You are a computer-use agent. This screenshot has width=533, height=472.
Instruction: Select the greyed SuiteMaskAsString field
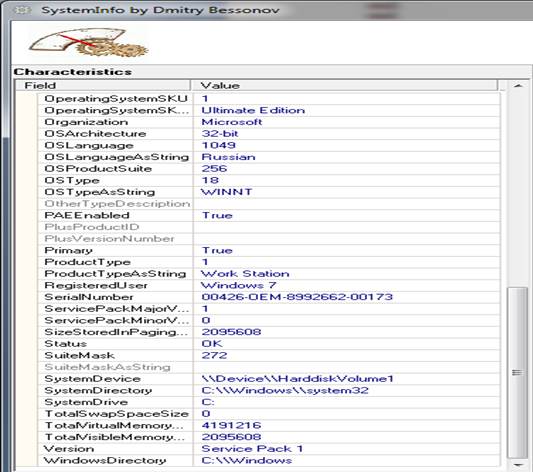(107, 367)
